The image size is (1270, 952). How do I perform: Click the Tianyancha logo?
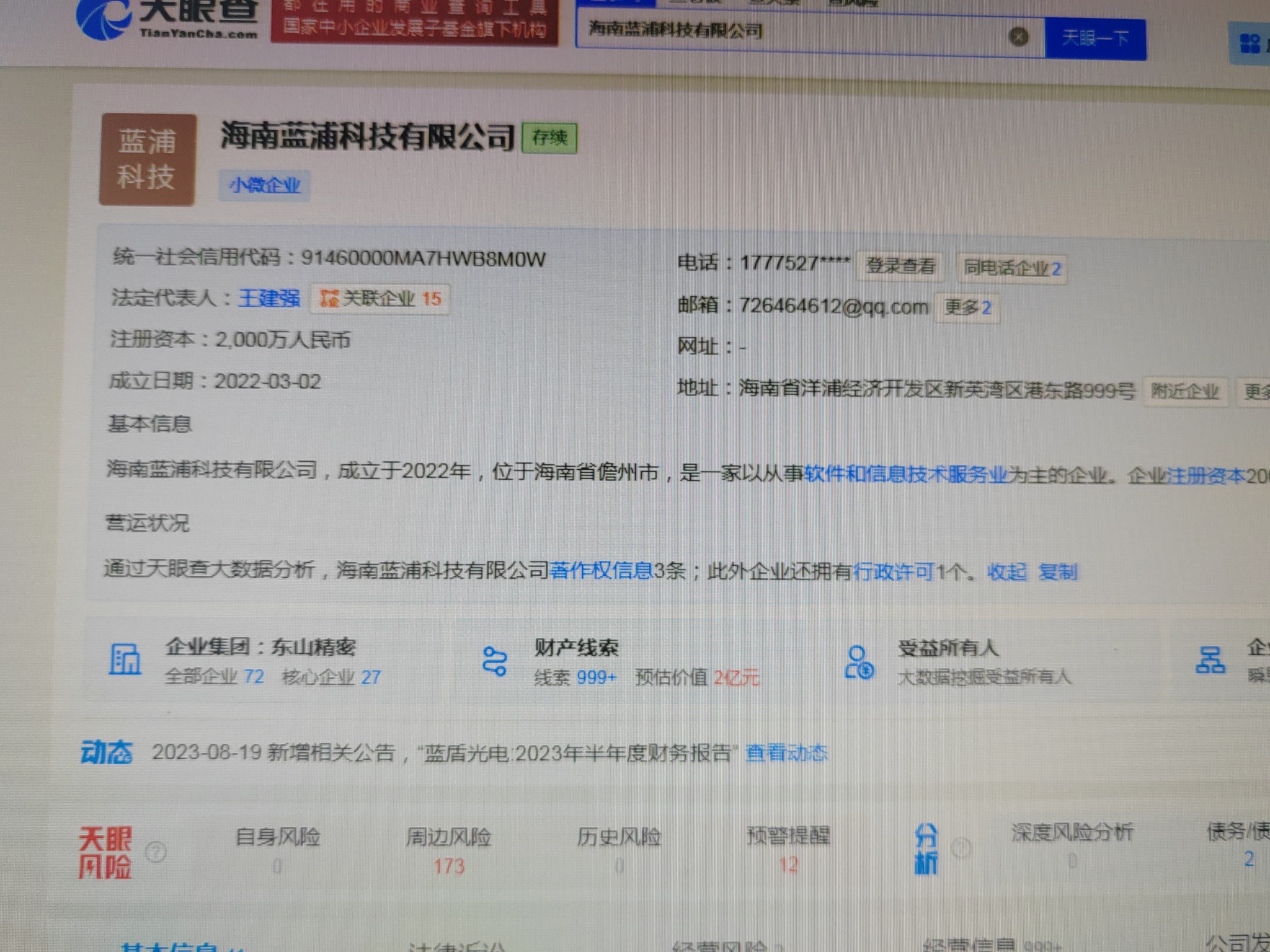pyautogui.click(x=168, y=19)
